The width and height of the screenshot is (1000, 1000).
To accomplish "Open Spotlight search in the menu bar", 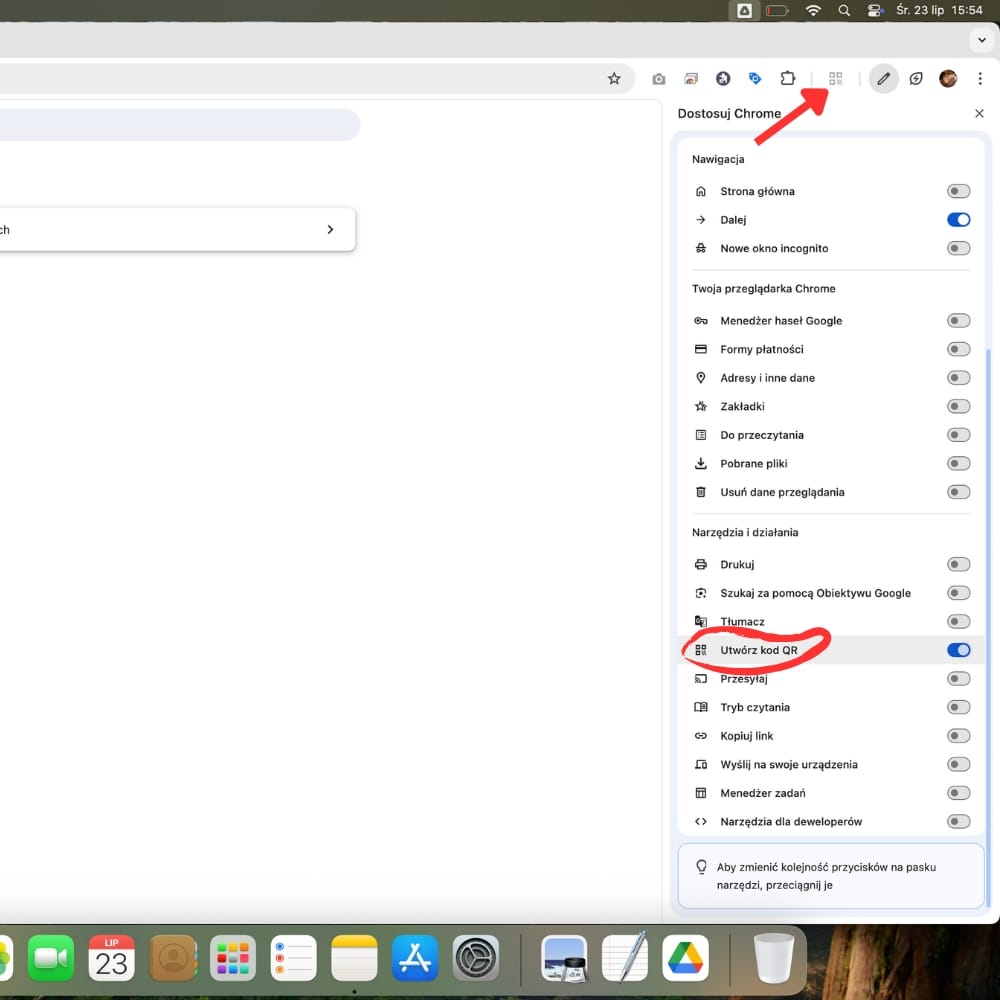I will pos(845,10).
